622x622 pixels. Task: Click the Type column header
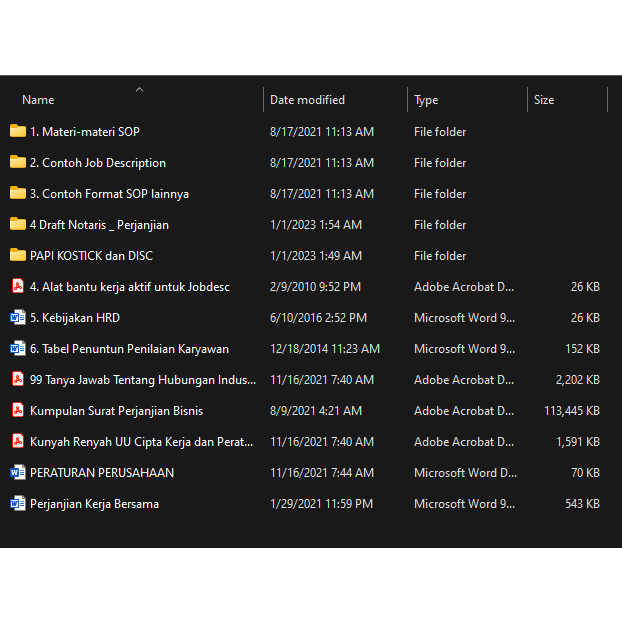[x=426, y=100]
